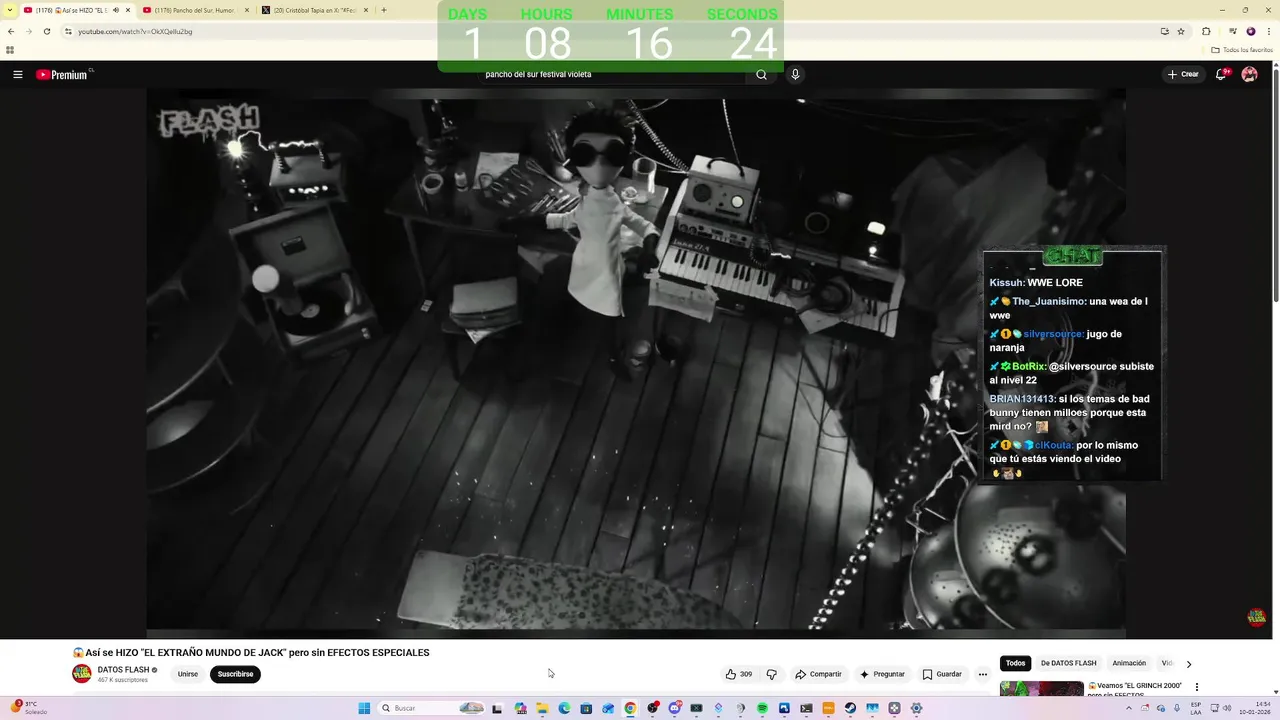
Task: Open Chrome three-dot menu
Action: click(1268, 31)
